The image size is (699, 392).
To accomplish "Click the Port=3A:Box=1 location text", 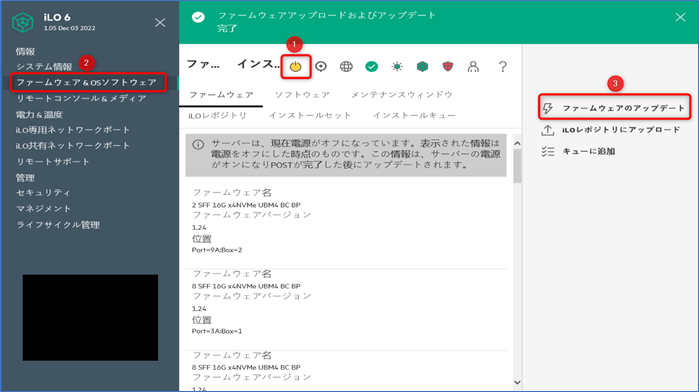I will pos(217,331).
